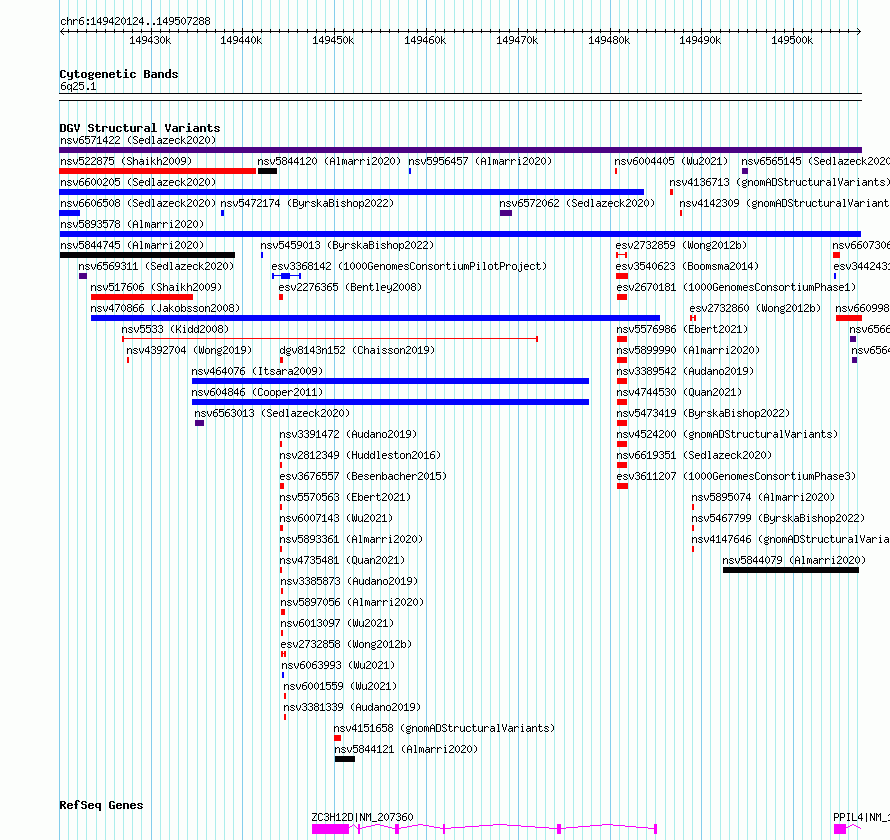Click the black bar under nsv5844079 (Almarri2020)
890x840 pixels.
pos(791,570)
